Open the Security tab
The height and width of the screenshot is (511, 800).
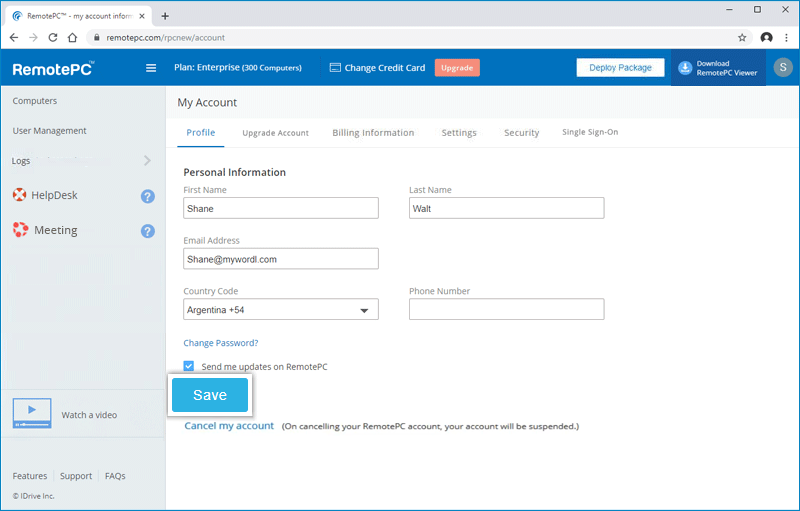521,133
